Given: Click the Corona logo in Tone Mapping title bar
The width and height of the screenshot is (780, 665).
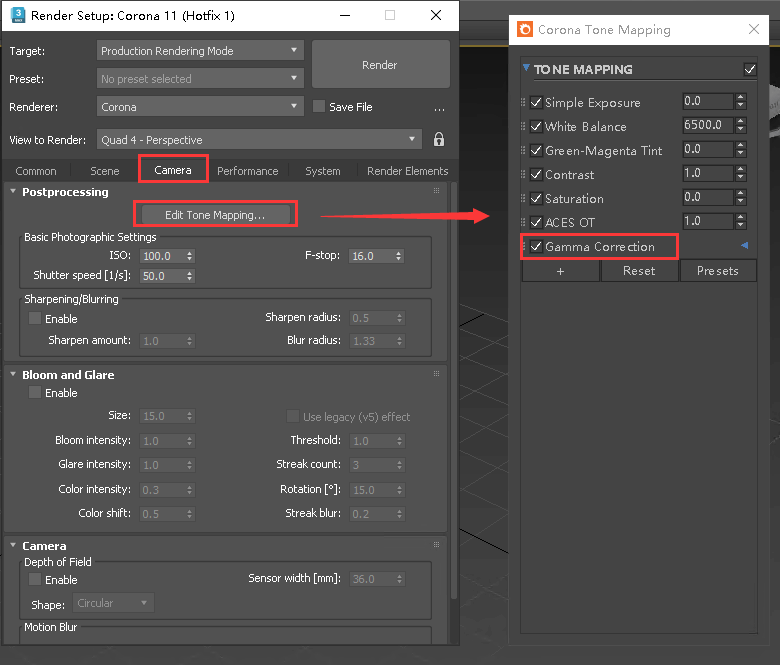Looking at the screenshot, I should click(x=525, y=30).
